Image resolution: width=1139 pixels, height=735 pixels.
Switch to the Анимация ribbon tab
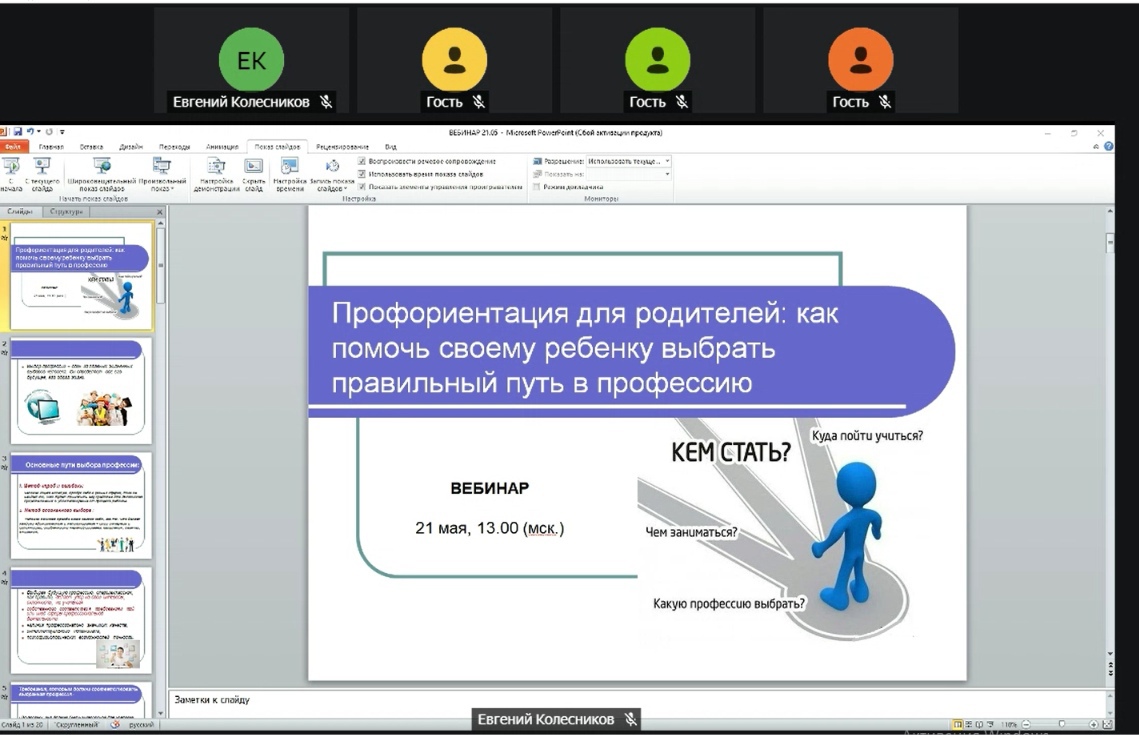(222, 147)
